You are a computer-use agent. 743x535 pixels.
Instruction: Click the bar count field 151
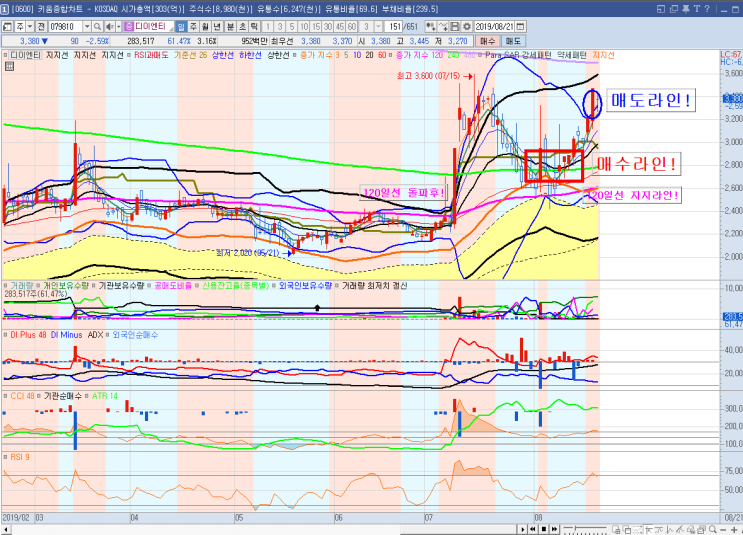click(x=393, y=27)
